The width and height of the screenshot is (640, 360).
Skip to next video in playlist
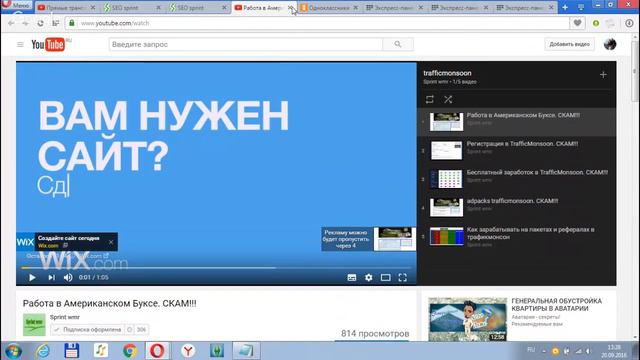tap(51, 278)
